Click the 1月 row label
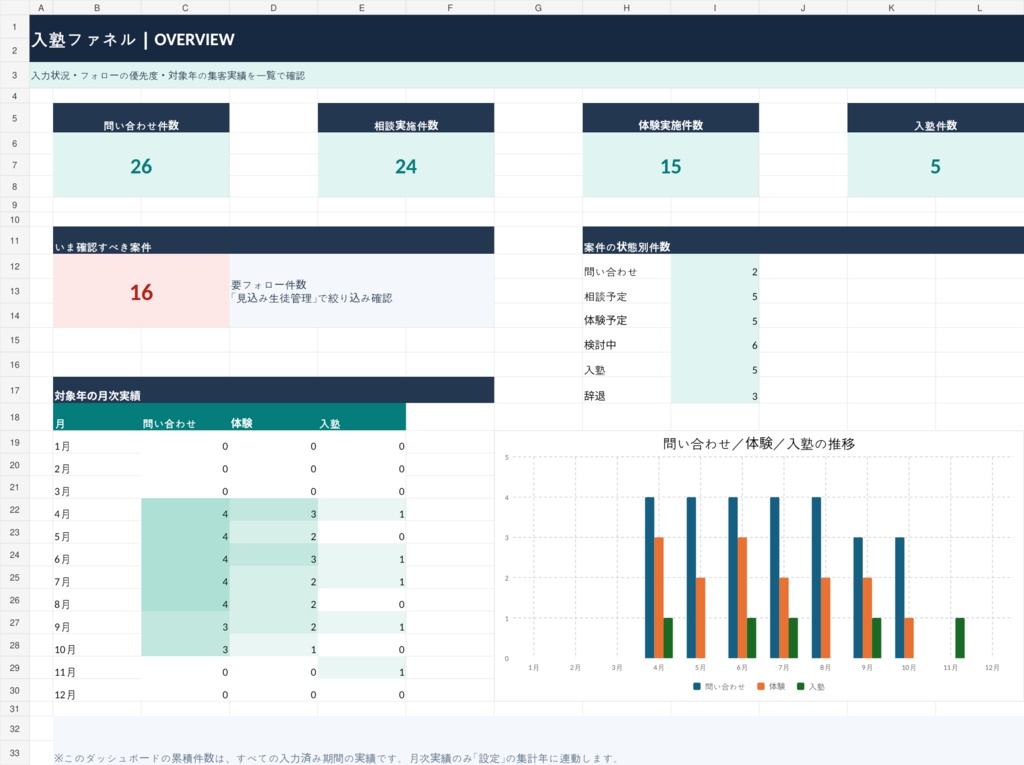Image resolution: width=1024 pixels, height=765 pixels. pos(62,447)
